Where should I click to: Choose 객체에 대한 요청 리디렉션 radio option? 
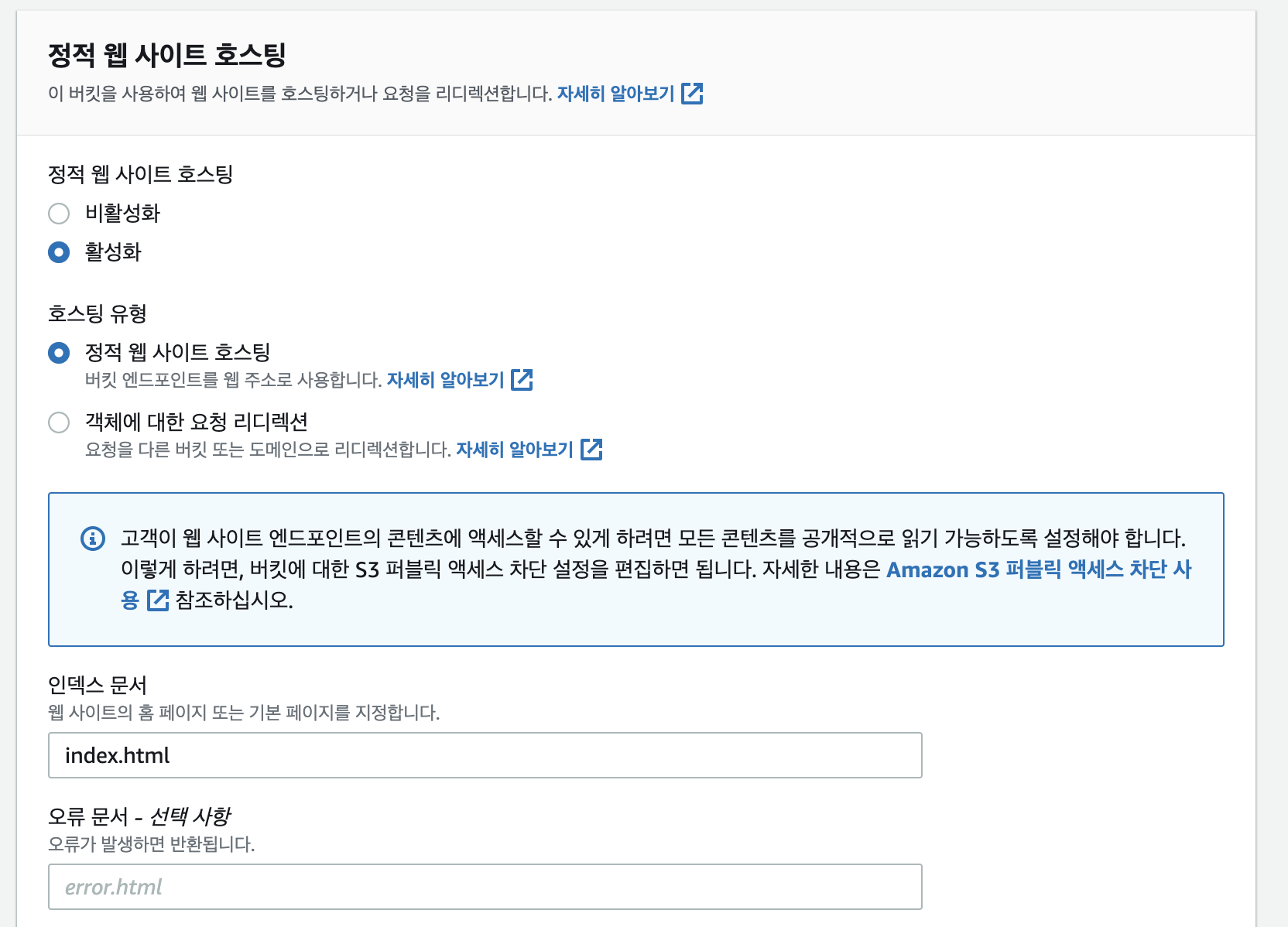(59, 422)
